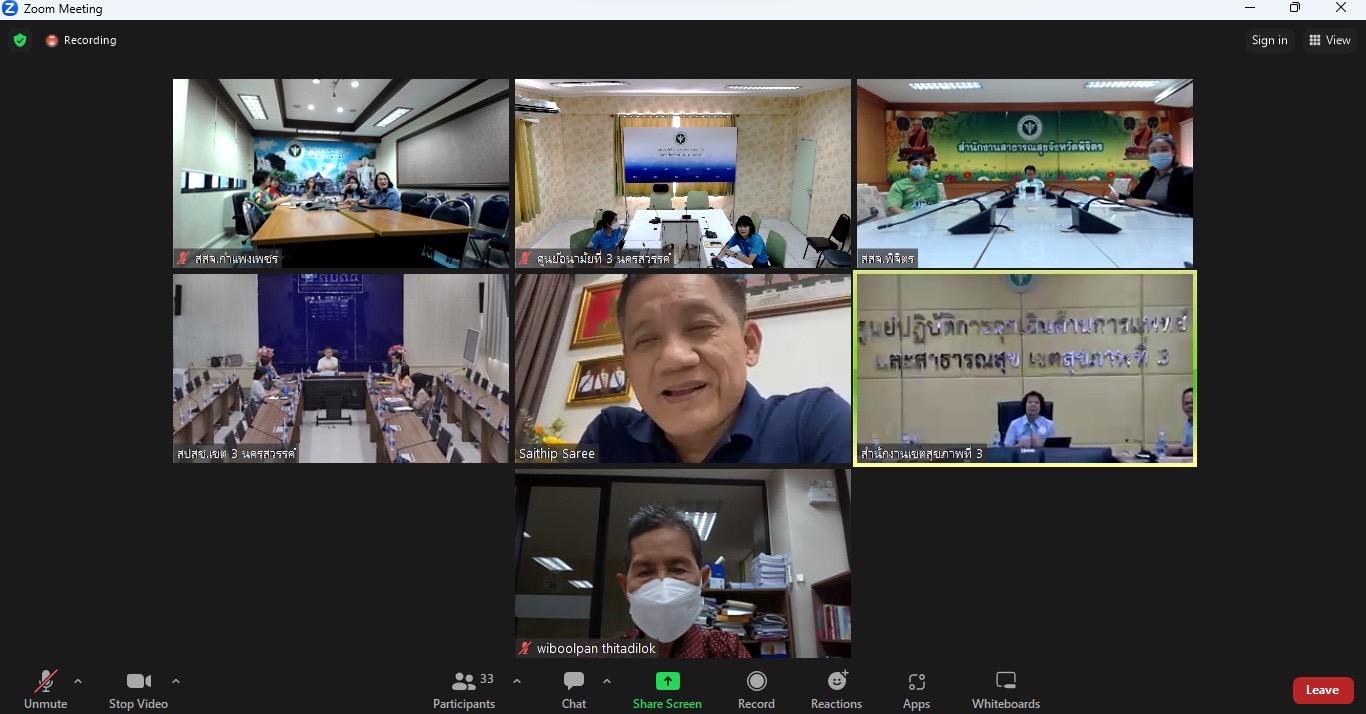Start Share Screen

click(x=667, y=689)
